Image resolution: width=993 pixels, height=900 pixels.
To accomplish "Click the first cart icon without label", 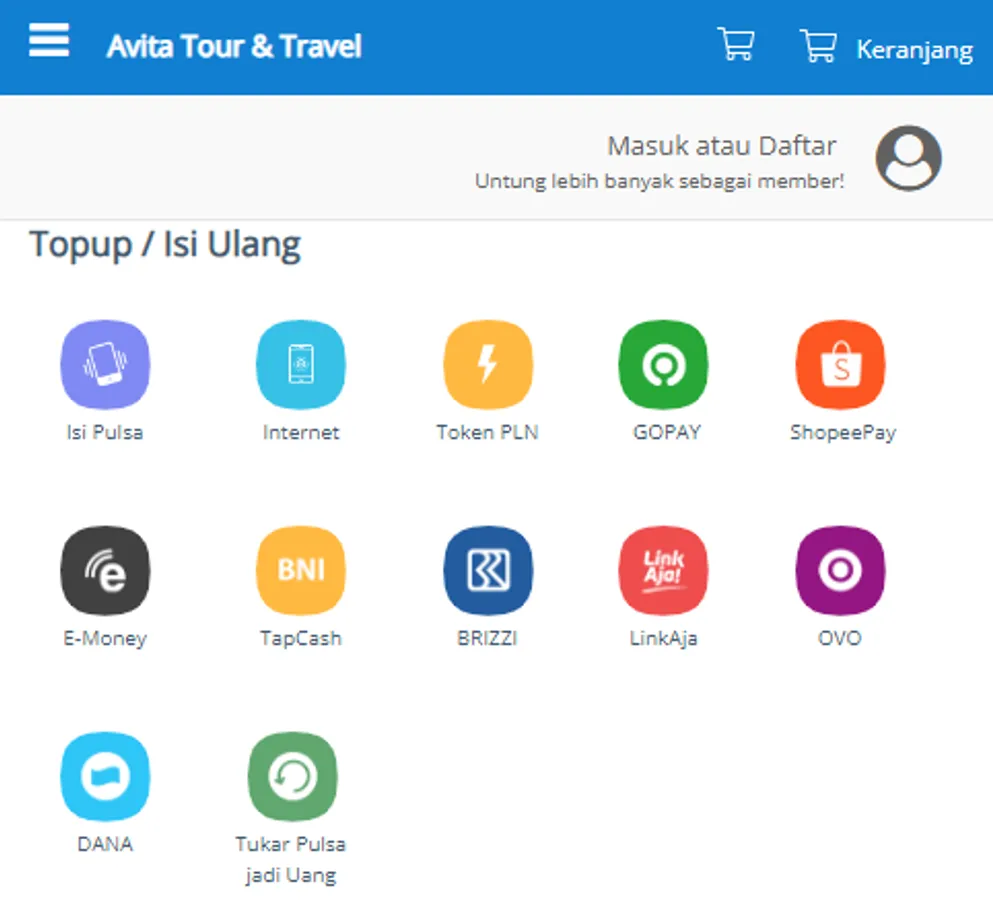I will coord(736,44).
